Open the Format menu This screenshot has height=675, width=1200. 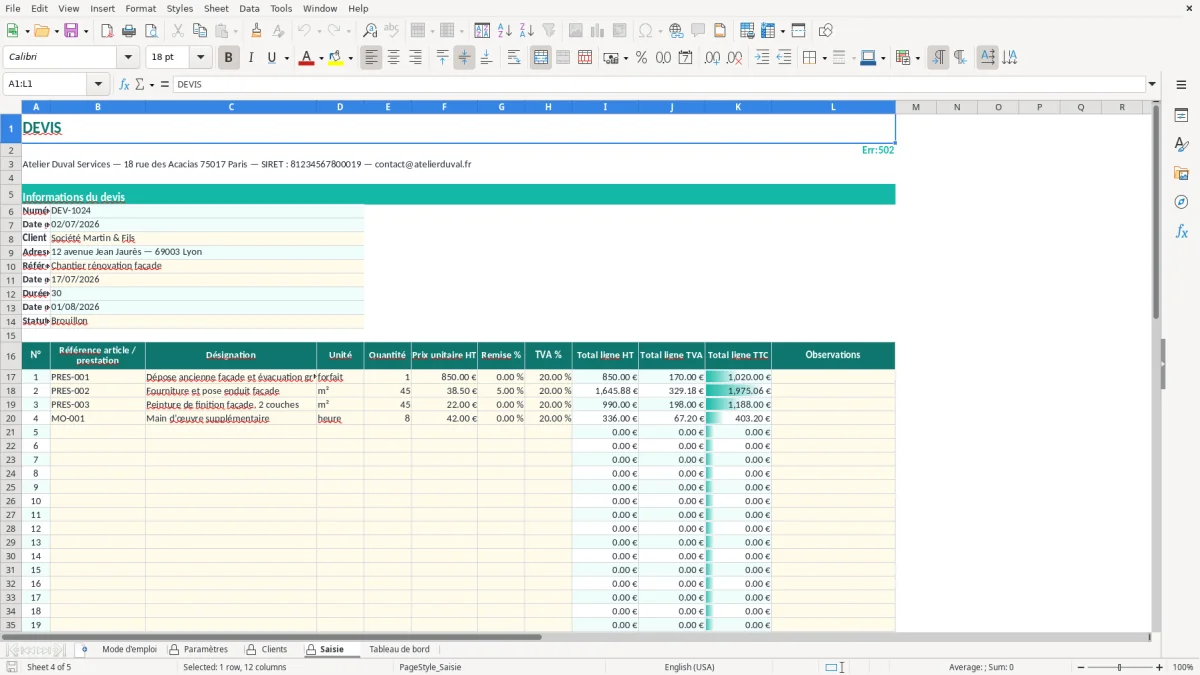click(x=141, y=8)
